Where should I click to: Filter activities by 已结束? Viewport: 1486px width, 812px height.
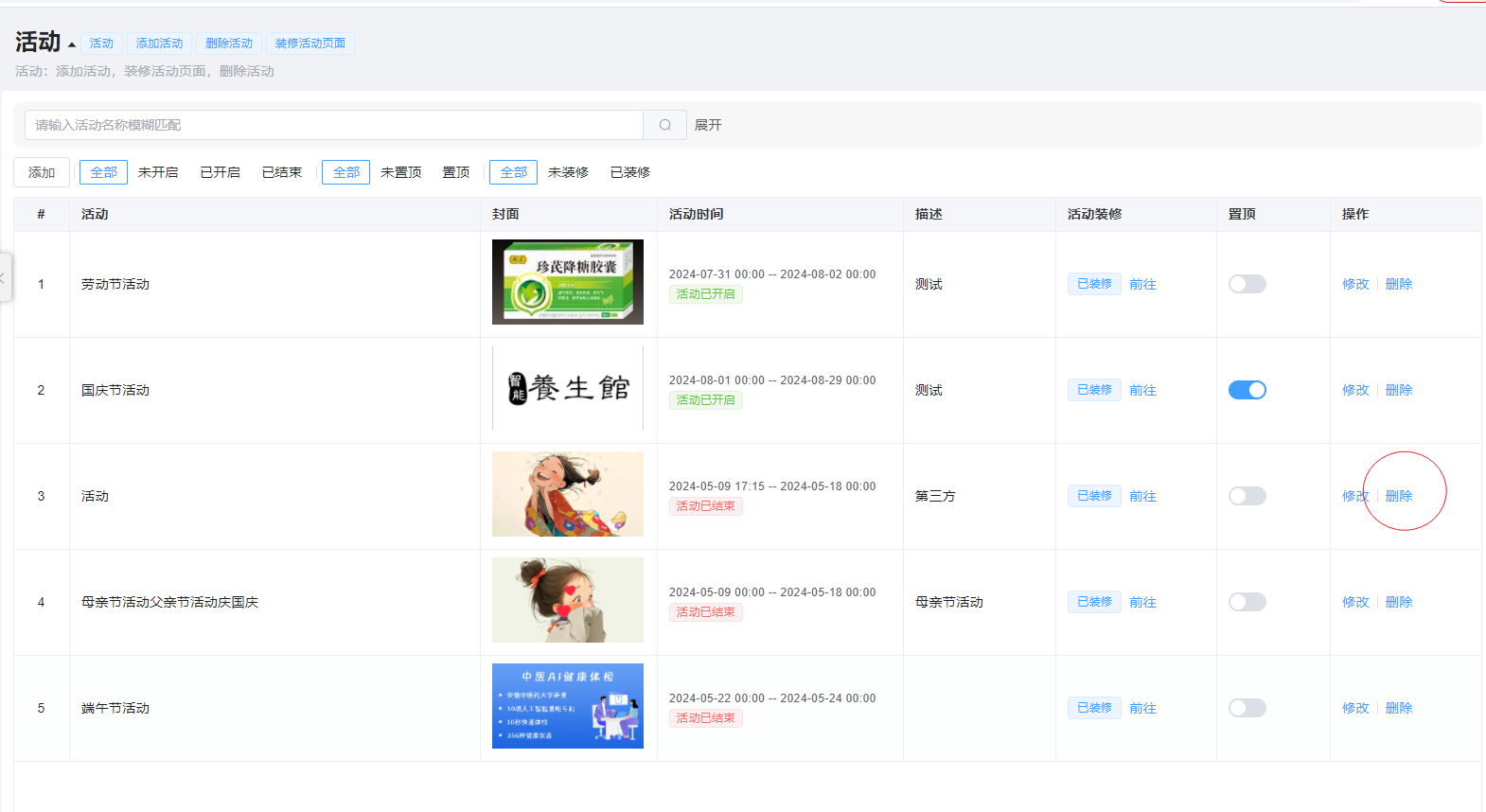282,172
